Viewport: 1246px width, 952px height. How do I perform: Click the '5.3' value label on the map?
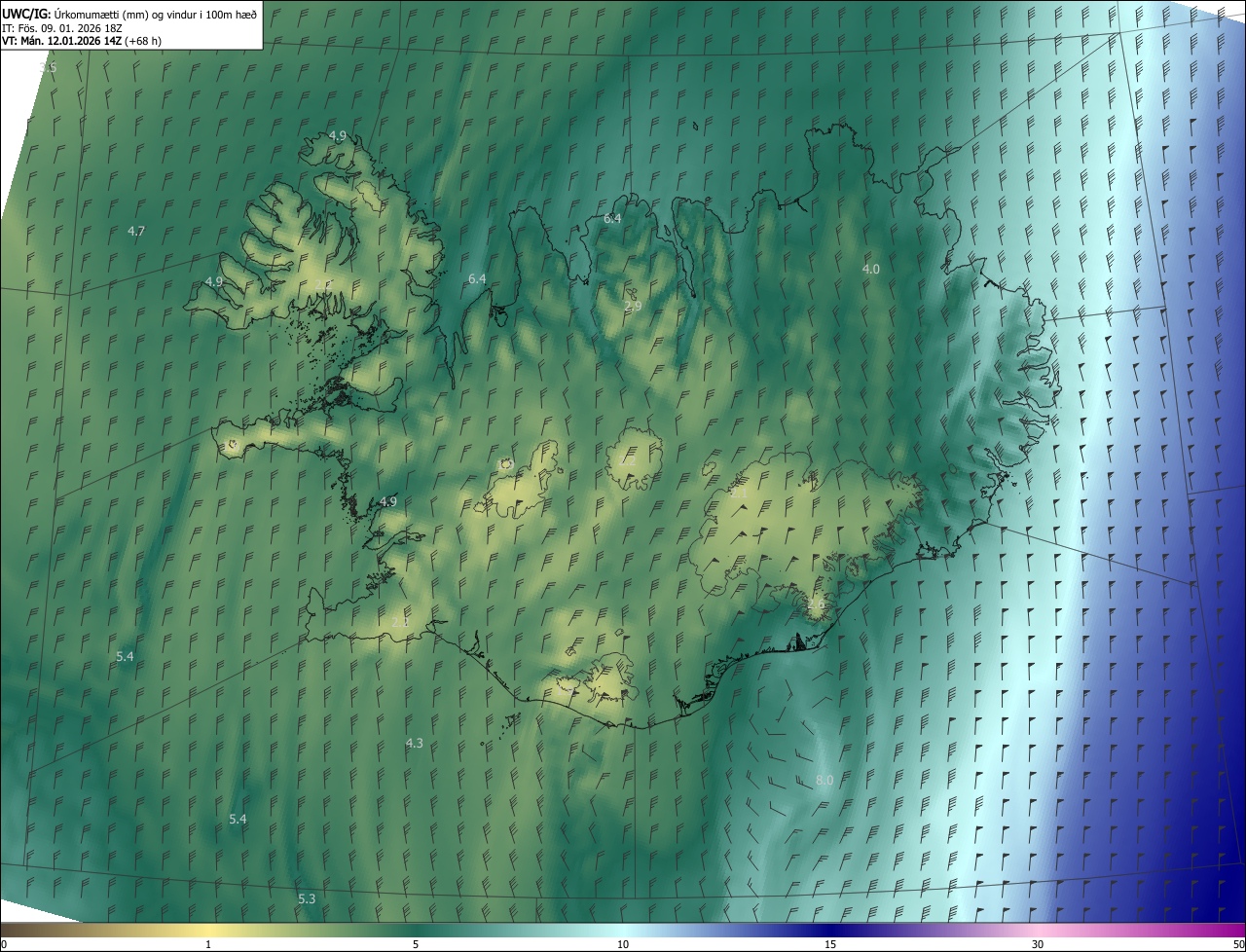307,899
